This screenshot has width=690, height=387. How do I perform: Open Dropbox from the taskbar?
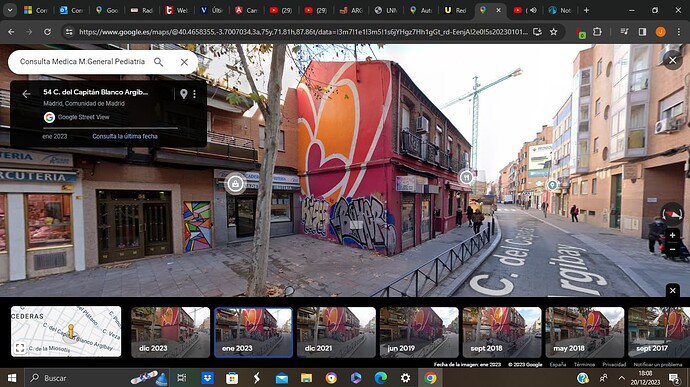207,378
